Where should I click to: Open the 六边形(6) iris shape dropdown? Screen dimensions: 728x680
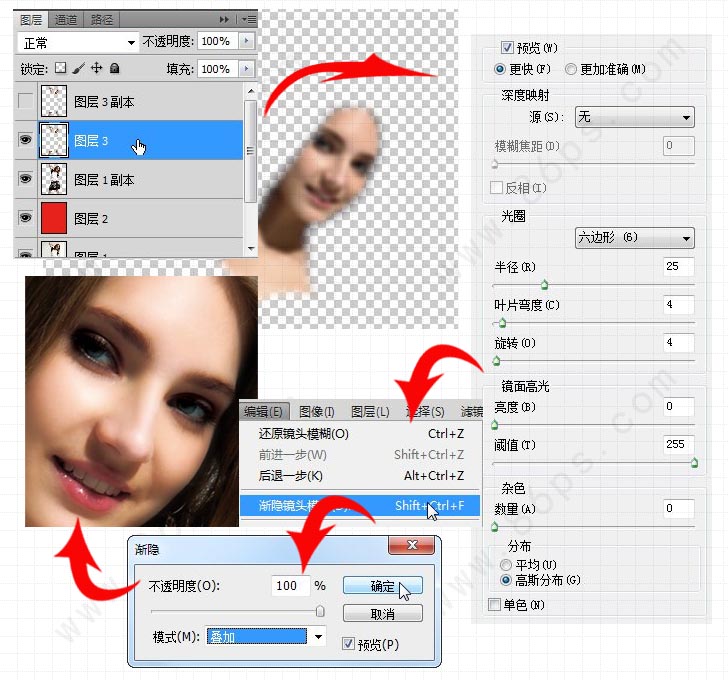point(634,238)
